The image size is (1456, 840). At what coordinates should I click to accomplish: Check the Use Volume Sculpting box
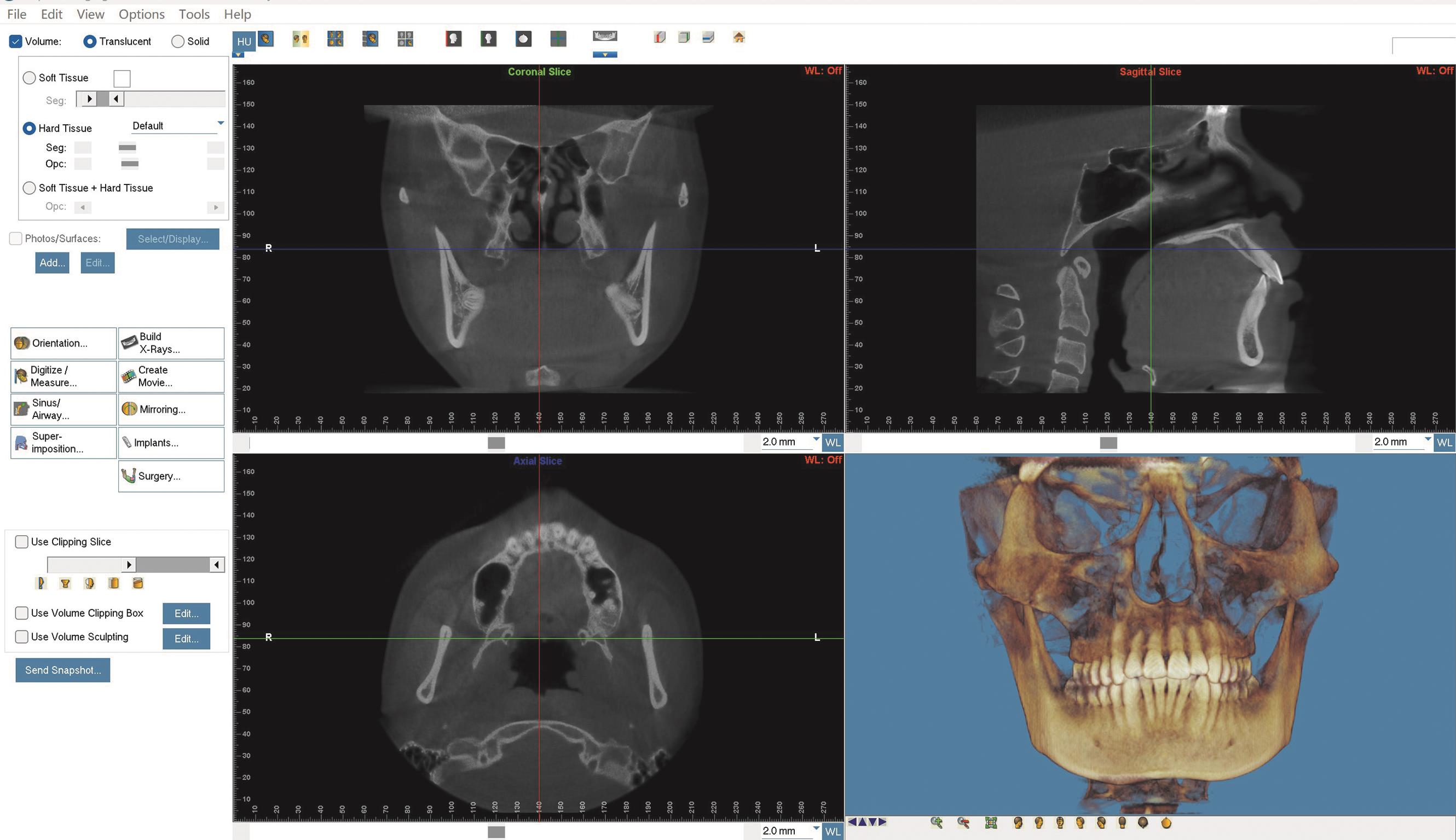[x=22, y=636]
